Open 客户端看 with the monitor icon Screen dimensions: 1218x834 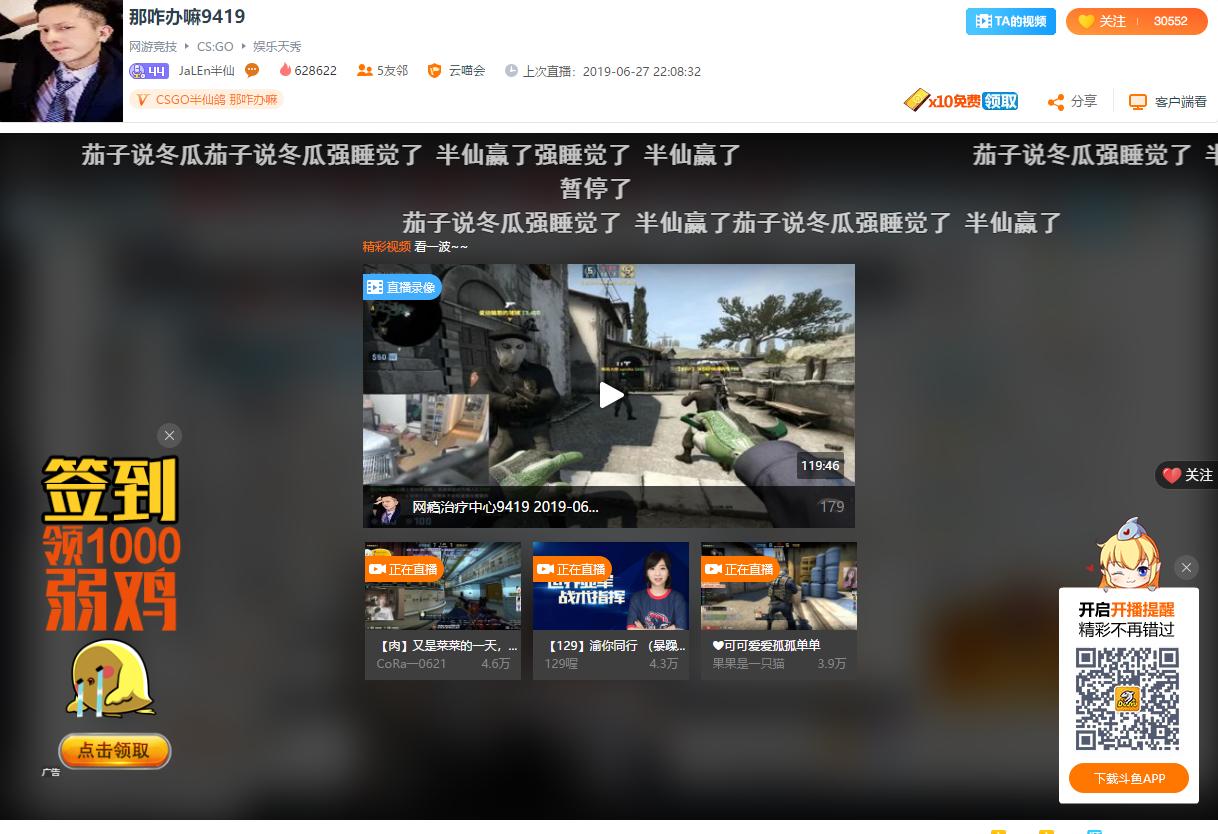click(x=1137, y=101)
